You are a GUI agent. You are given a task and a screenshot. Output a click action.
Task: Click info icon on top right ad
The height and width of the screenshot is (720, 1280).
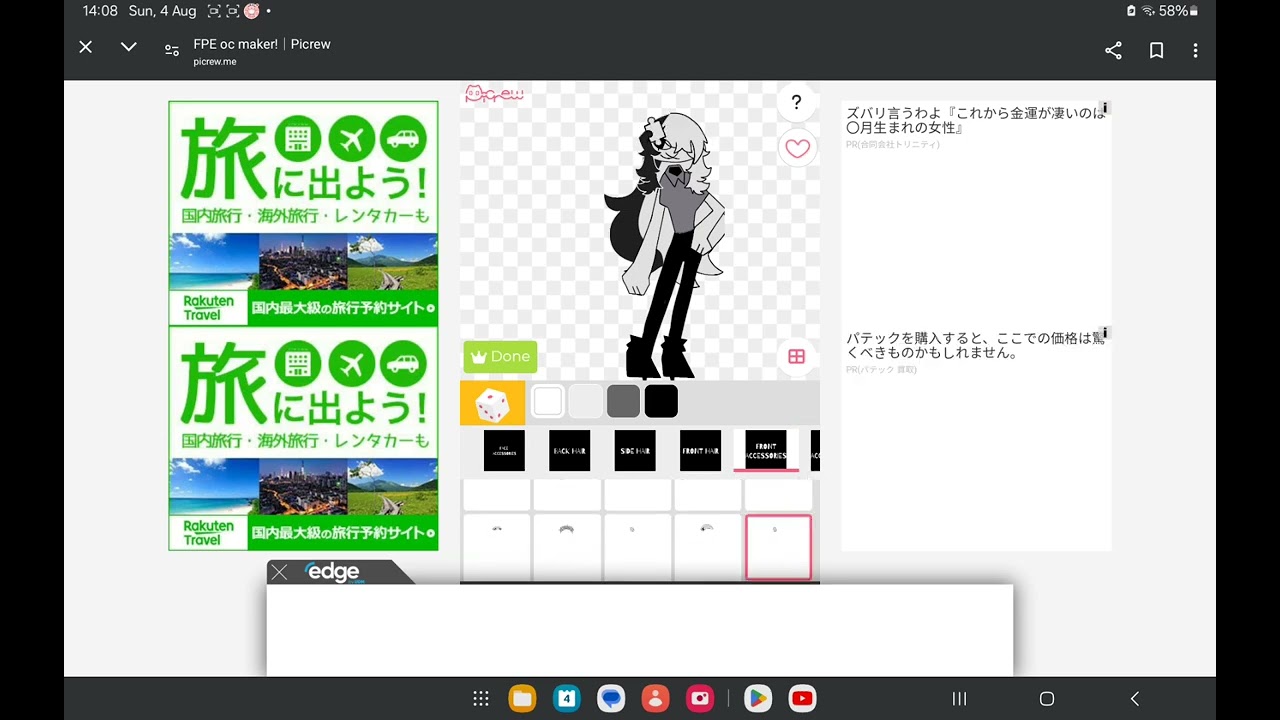point(1105,108)
